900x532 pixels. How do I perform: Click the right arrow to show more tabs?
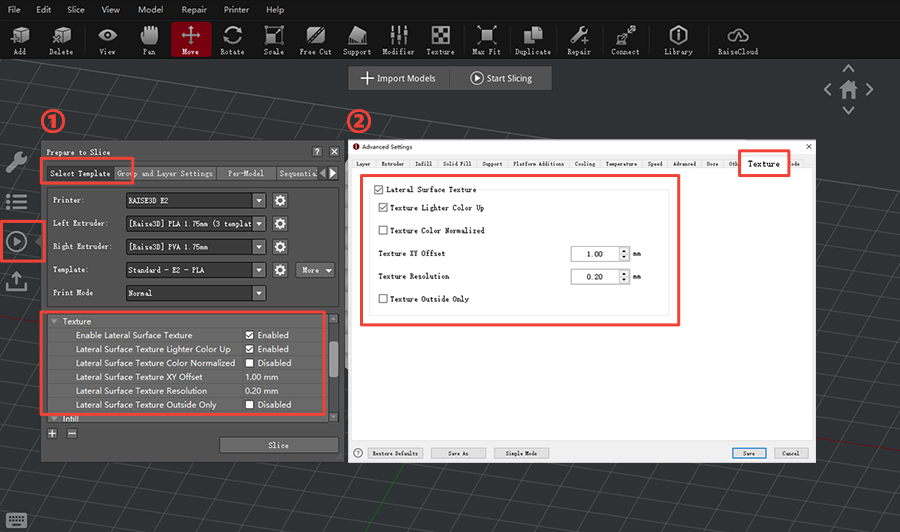[333, 173]
